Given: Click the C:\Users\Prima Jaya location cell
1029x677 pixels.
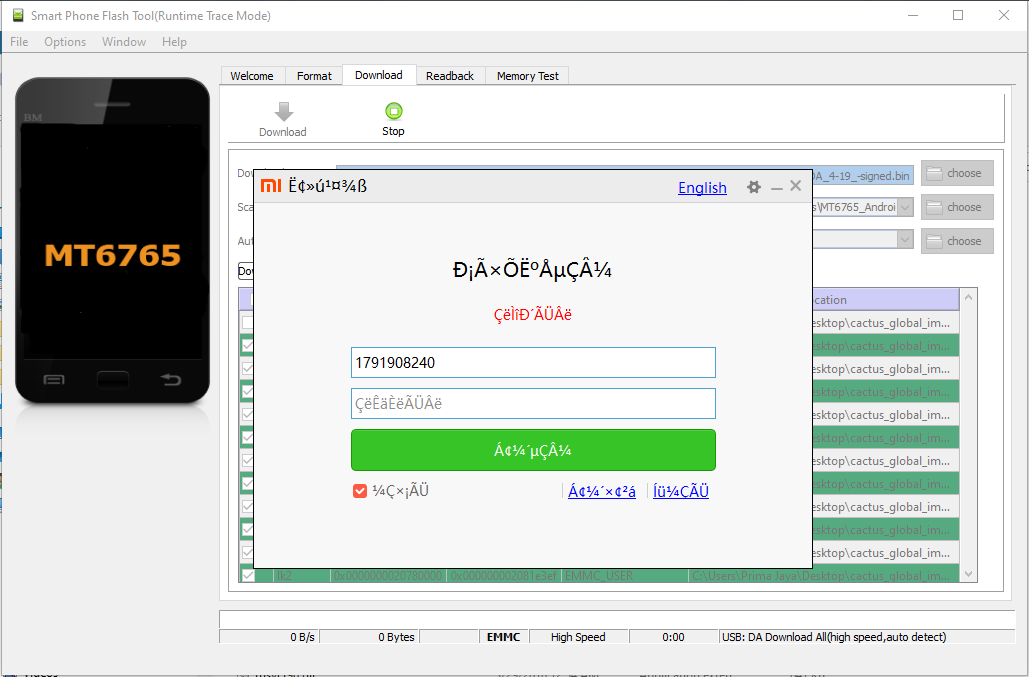Looking at the screenshot, I should click(824, 575).
